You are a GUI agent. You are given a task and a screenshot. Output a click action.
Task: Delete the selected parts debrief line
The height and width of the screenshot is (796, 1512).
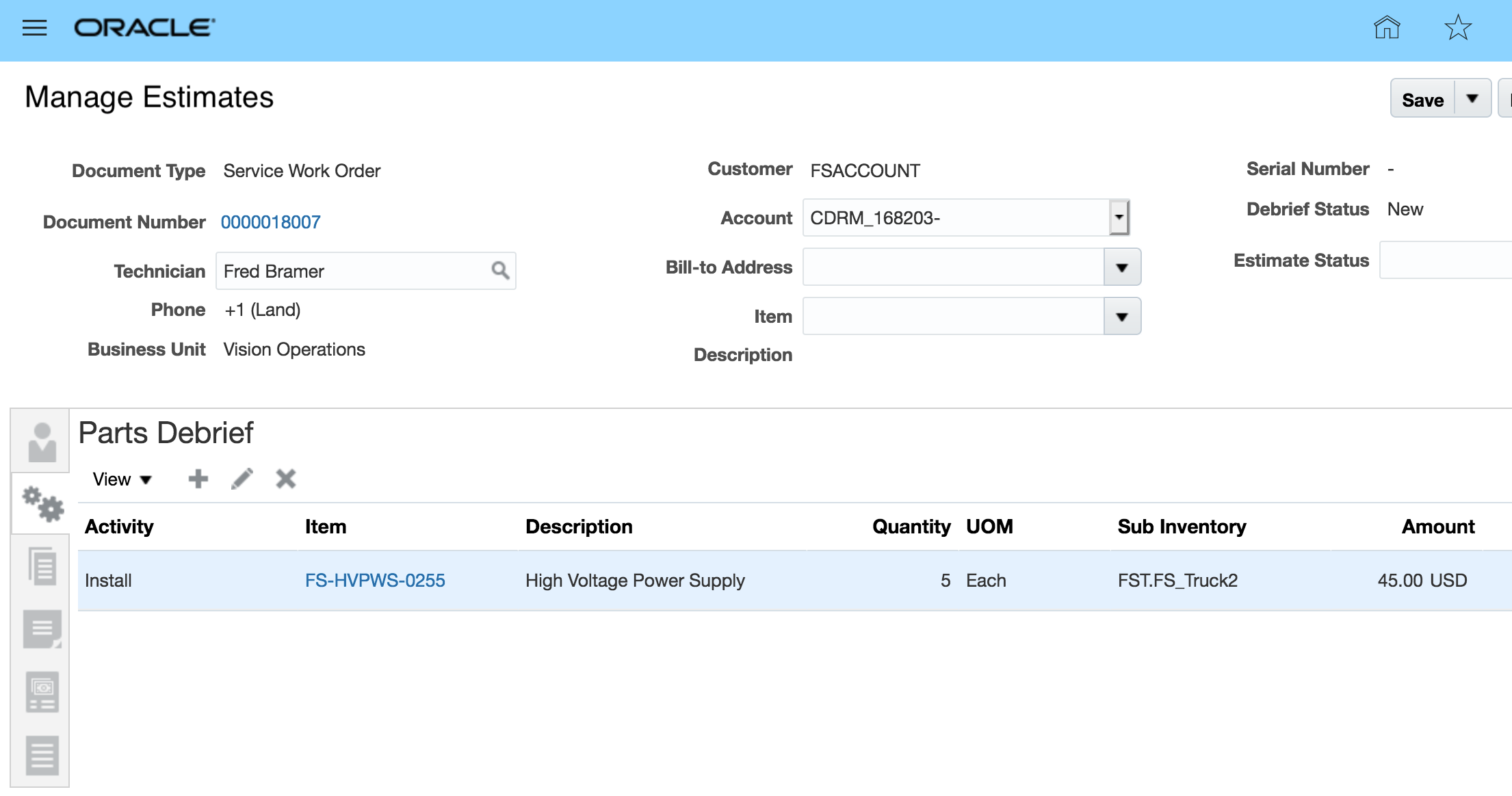286,479
